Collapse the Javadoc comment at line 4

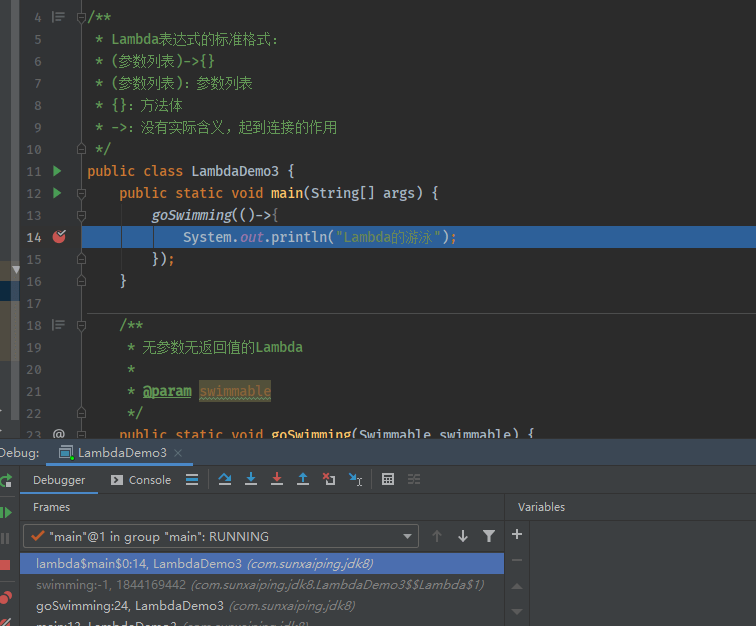pyautogui.click(x=81, y=18)
